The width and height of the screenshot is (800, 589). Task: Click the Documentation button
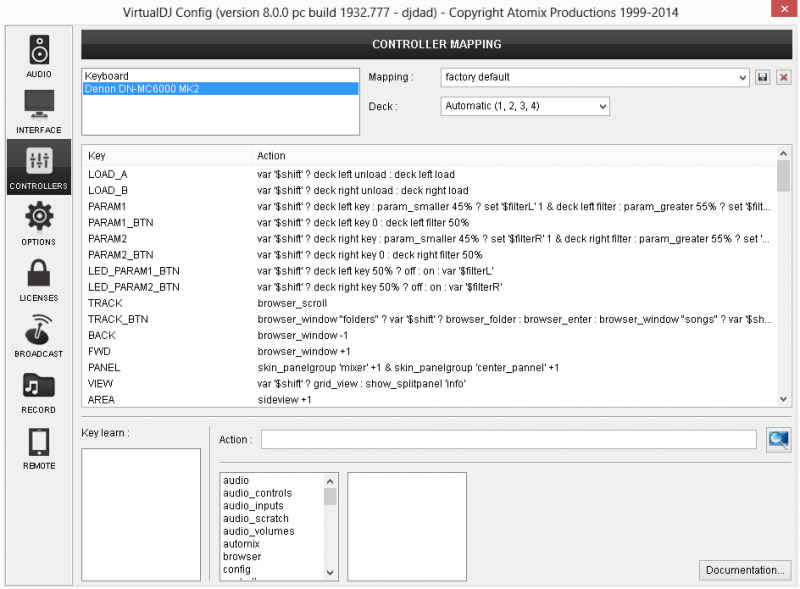coord(743,570)
